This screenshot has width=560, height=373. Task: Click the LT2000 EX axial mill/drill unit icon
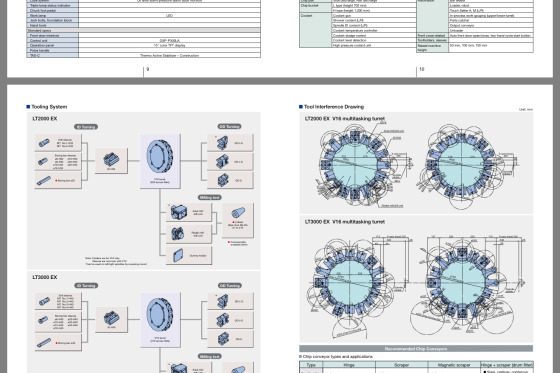[179, 212]
